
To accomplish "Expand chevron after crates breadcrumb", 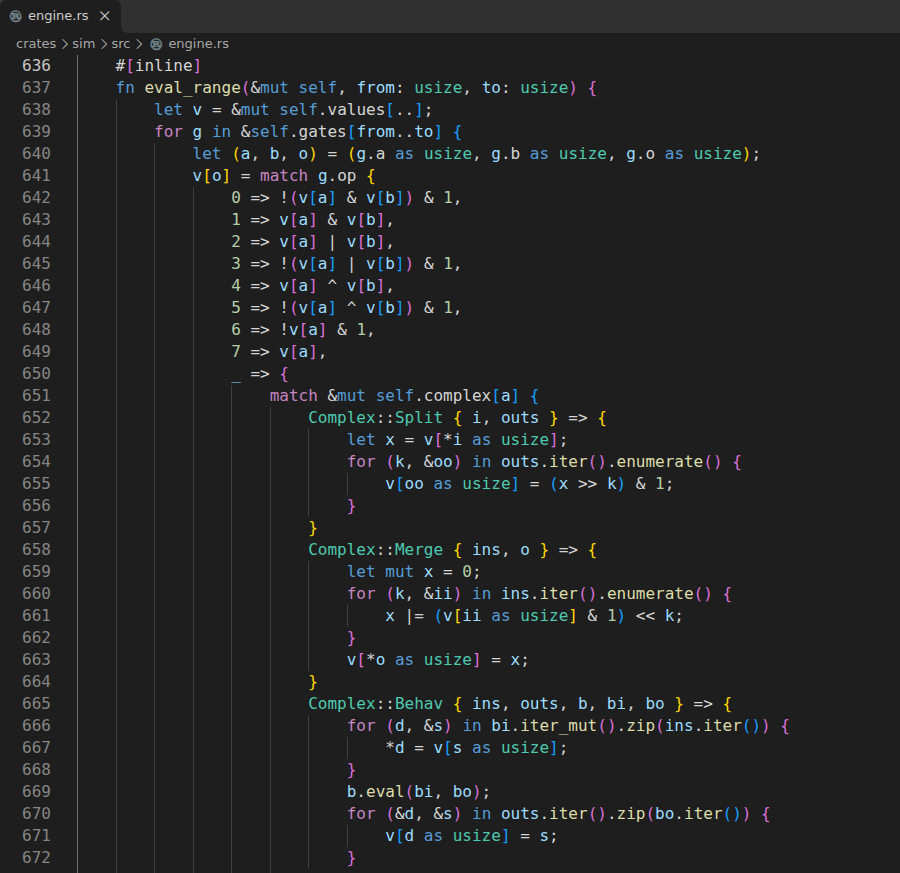I will (64, 44).
